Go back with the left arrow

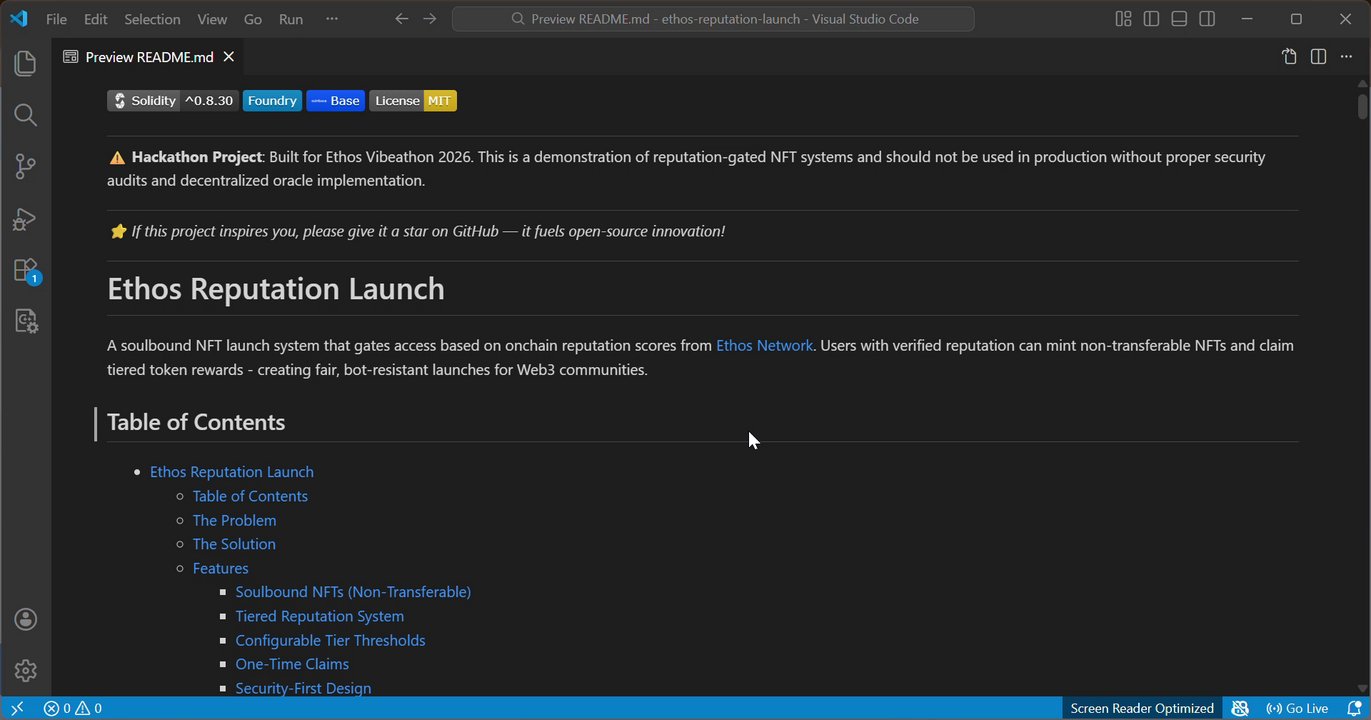pos(402,19)
